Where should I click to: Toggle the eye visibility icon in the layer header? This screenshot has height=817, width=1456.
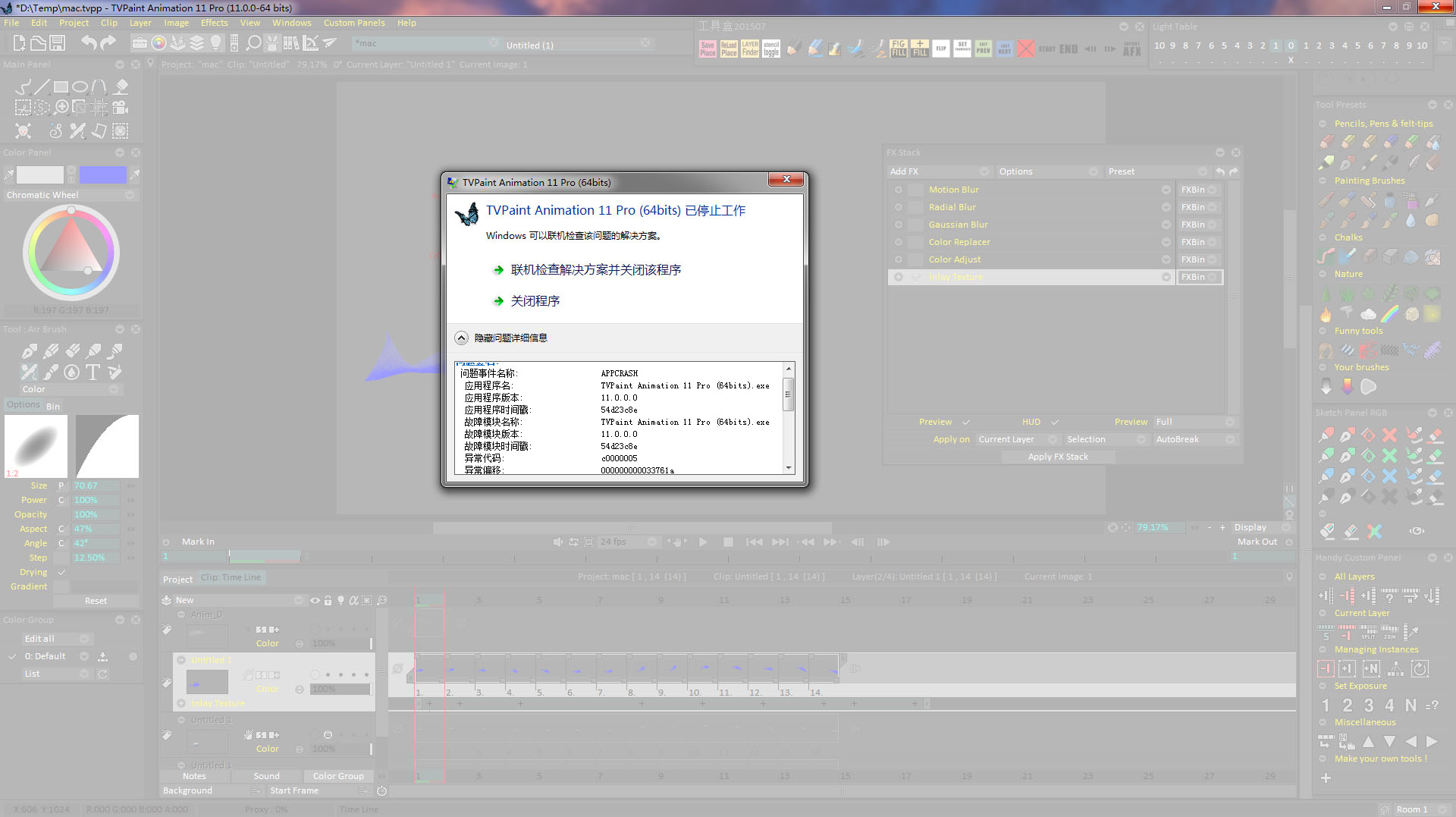tap(315, 600)
